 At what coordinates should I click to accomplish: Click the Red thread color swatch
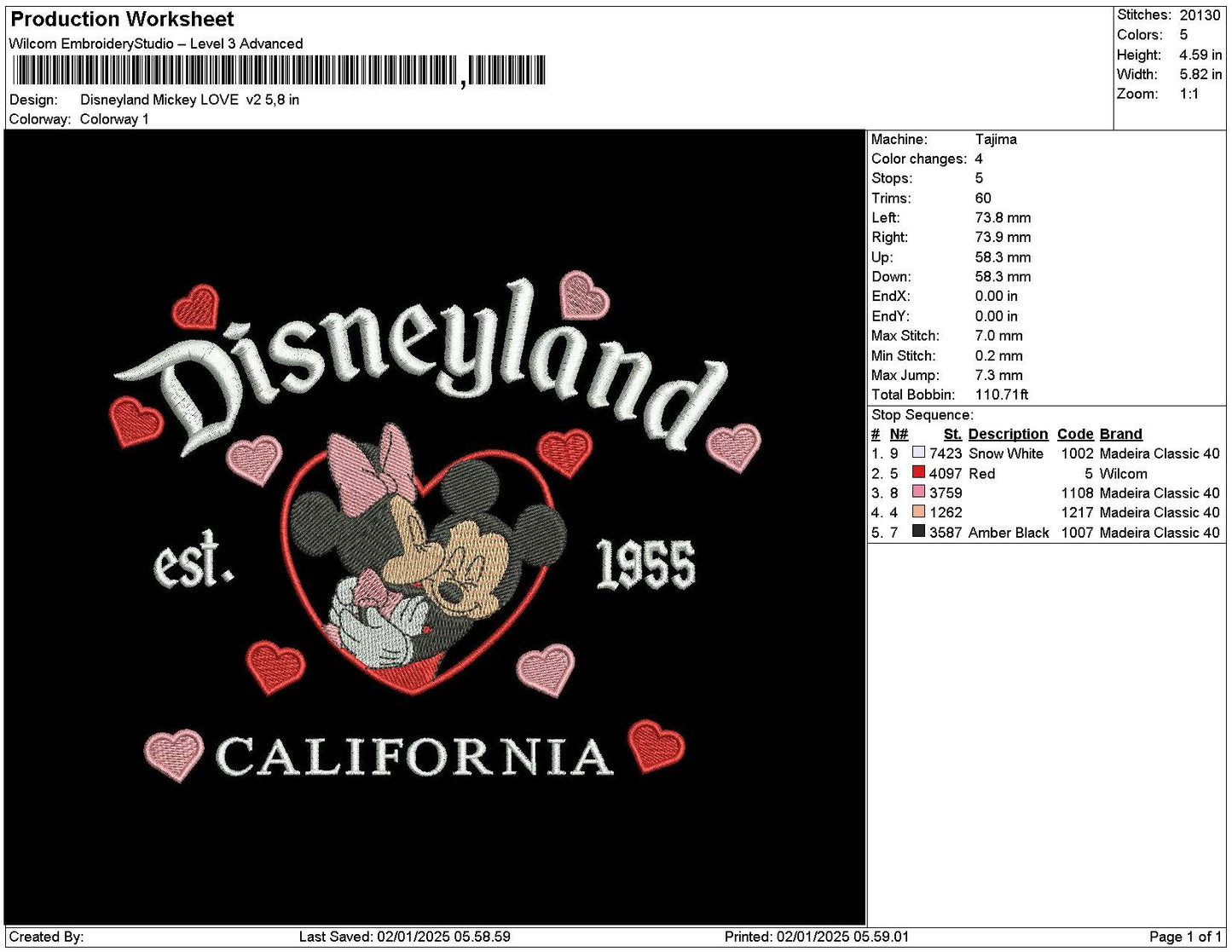point(918,472)
